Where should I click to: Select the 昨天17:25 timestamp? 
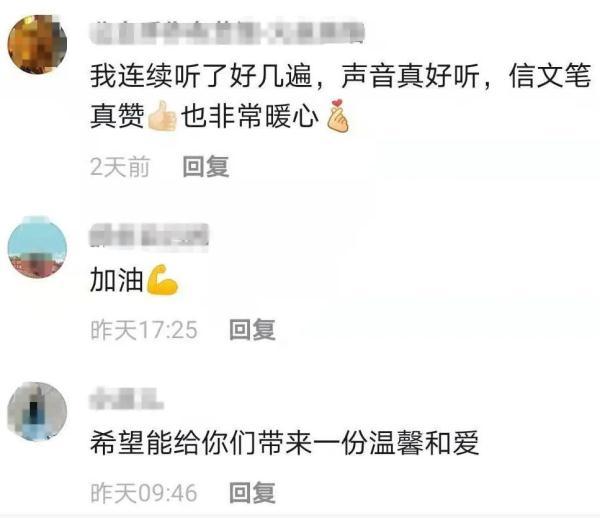144,330
